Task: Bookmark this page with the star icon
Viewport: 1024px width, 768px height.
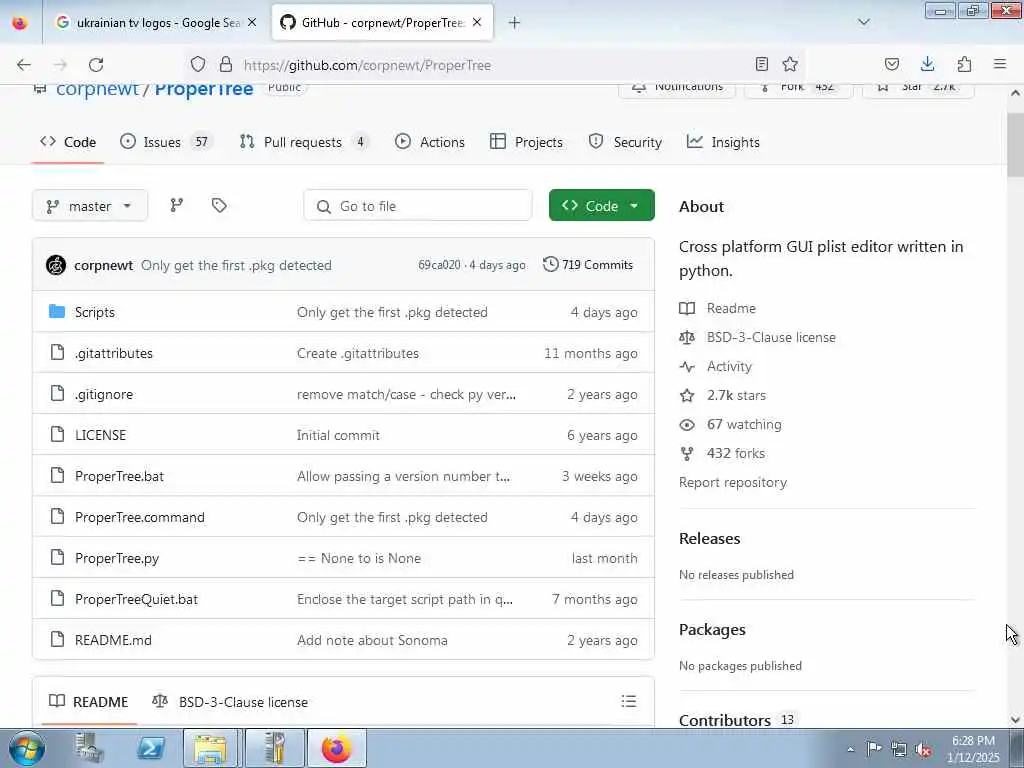Action: pyautogui.click(x=790, y=64)
